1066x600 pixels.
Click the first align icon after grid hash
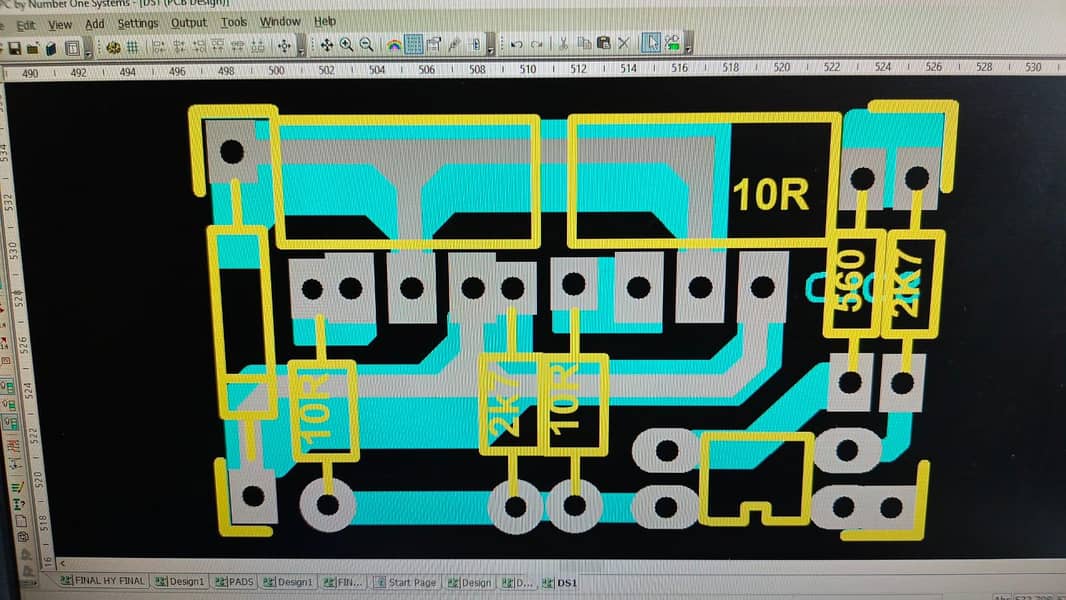click(x=158, y=47)
